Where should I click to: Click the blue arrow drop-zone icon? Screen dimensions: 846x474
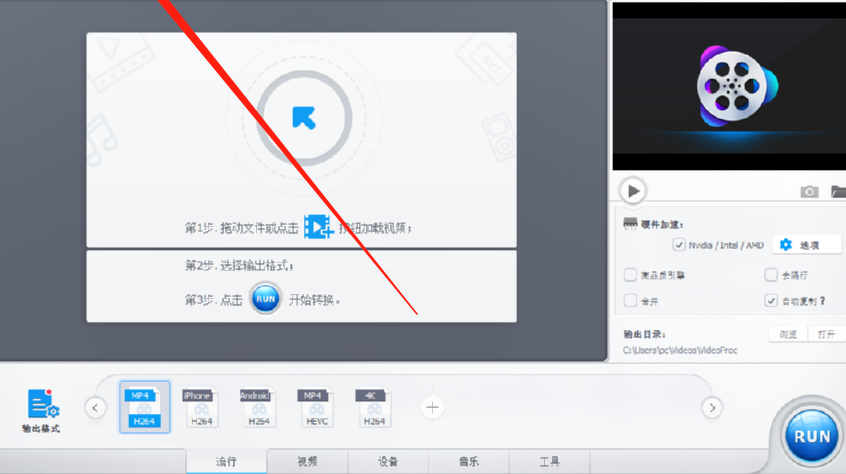pyautogui.click(x=304, y=118)
